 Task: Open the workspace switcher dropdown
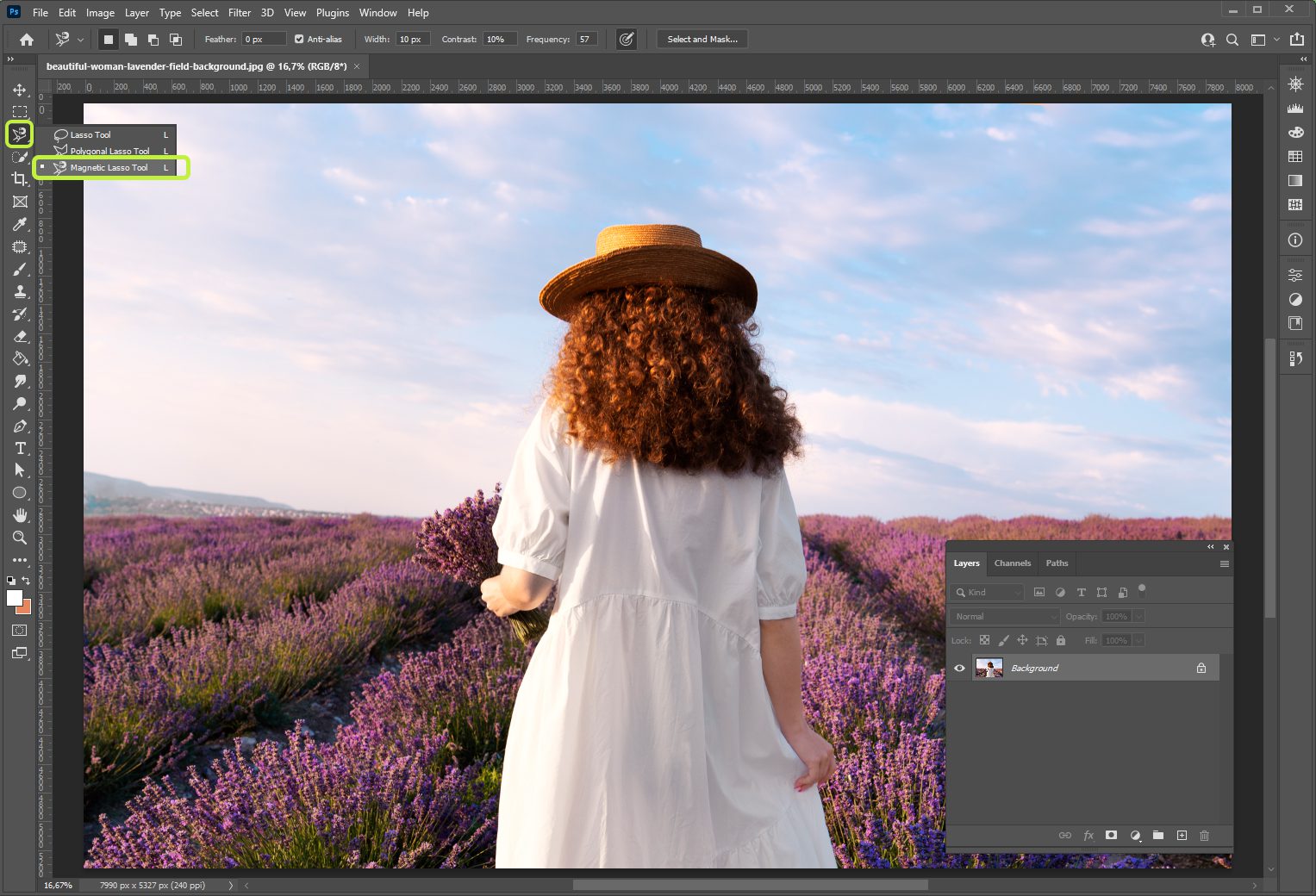tap(1263, 40)
